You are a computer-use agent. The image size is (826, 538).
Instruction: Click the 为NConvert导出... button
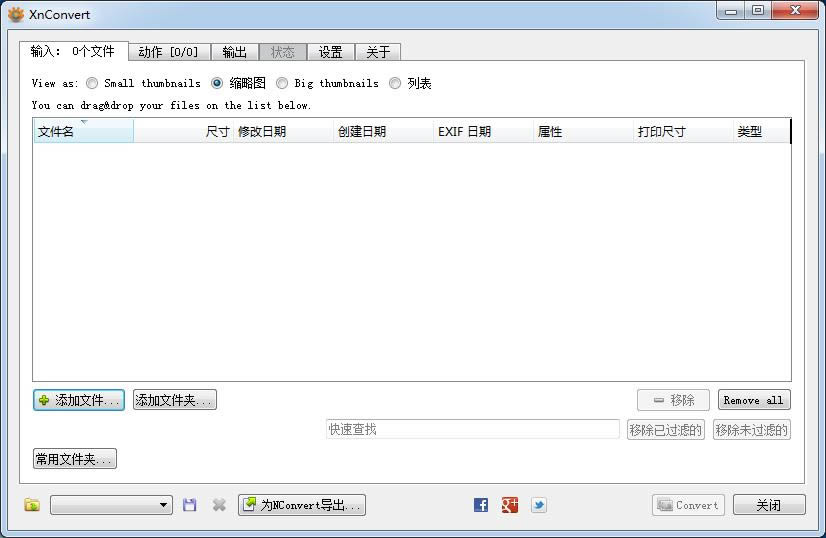[x=302, y=505]
